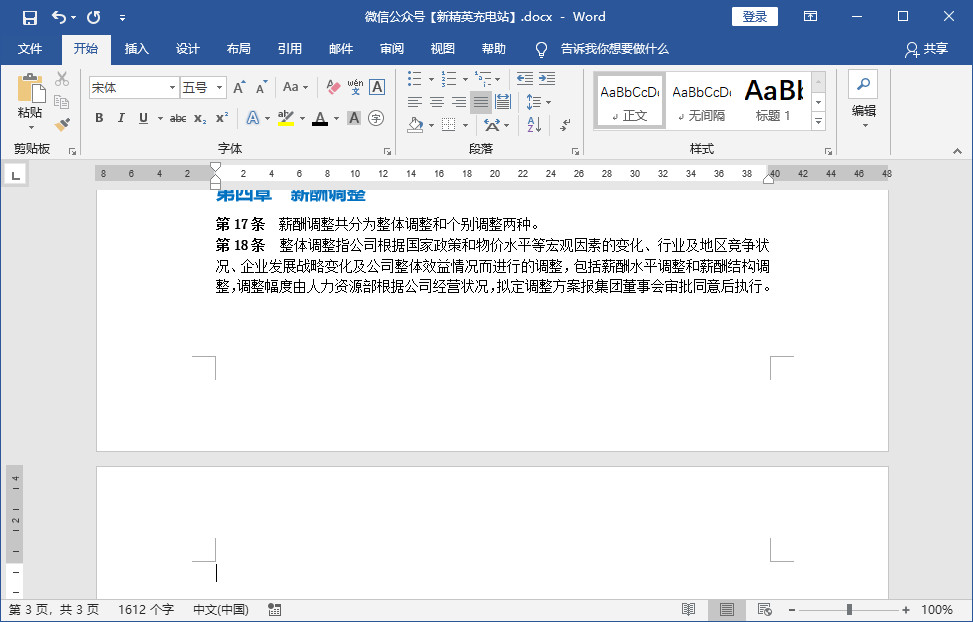Clear all formatting from text
The image size is (973, 622).
[332, 85]
